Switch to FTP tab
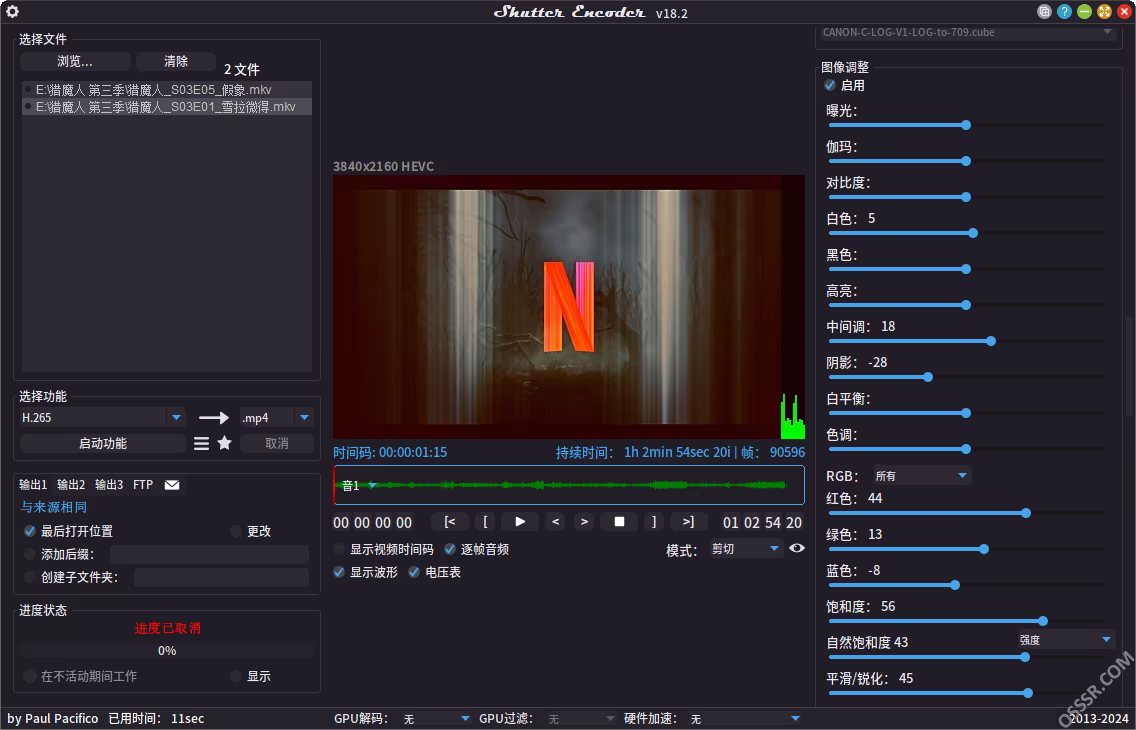The width and height of the screenshot is (1136, 730). tap(143, 484)
